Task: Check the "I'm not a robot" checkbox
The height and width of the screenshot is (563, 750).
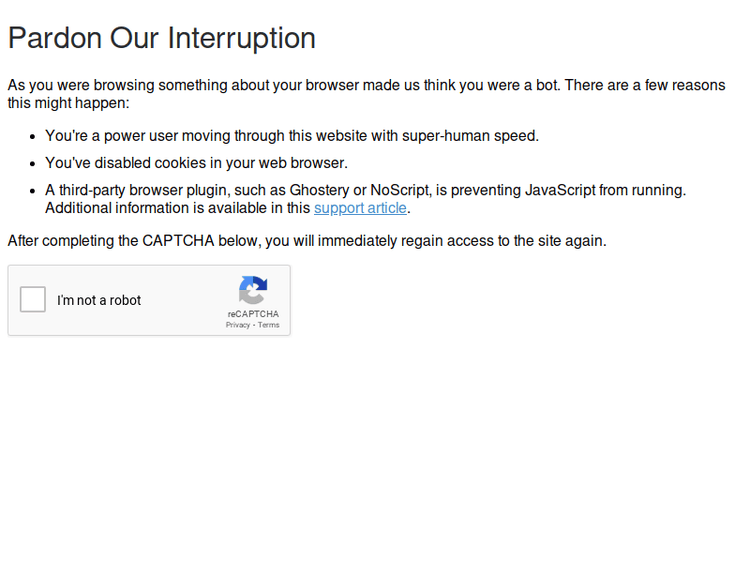Action: [x=33, y=299]
